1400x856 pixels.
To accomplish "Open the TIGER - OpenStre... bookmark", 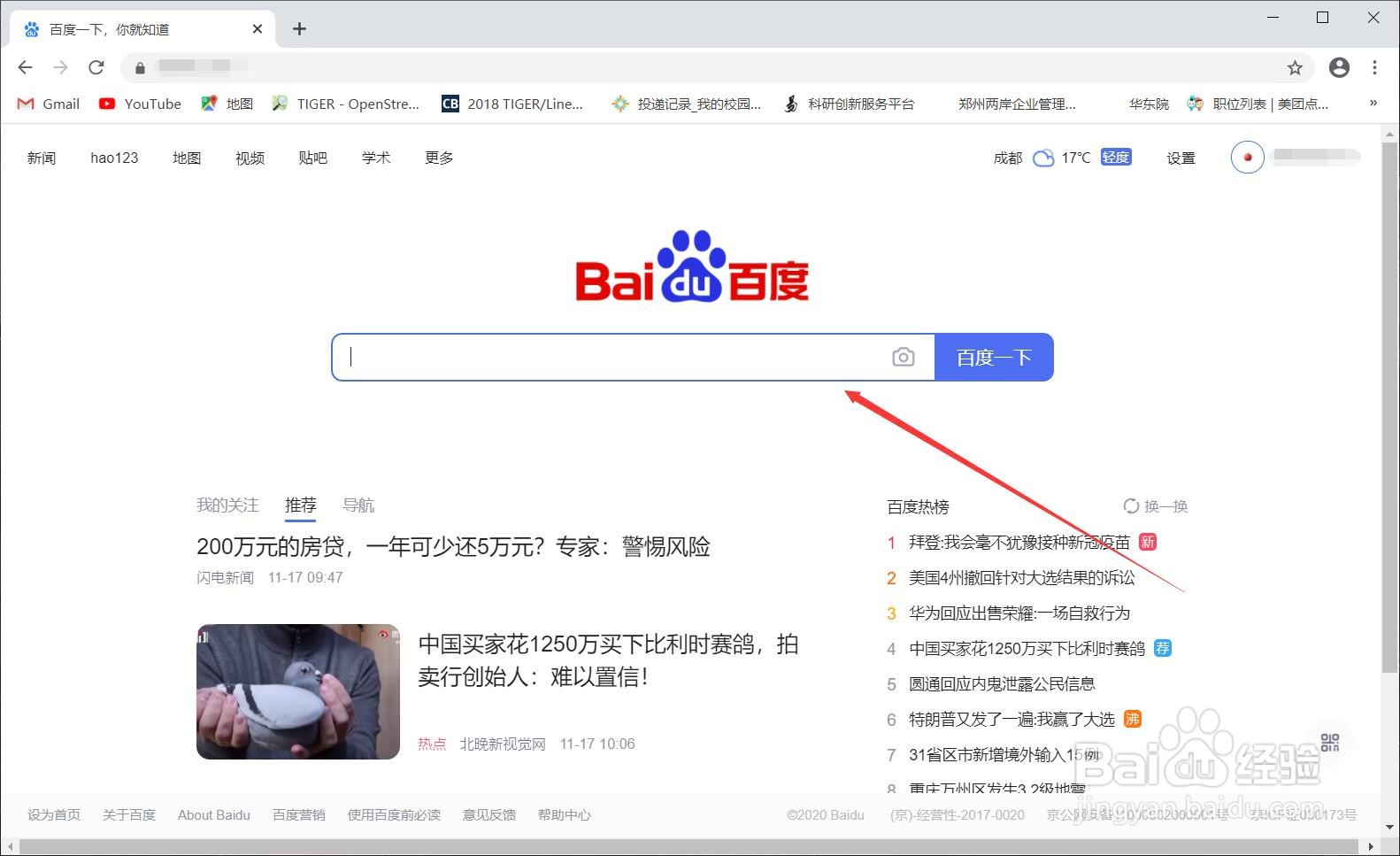I will click(x=345, y=104).
